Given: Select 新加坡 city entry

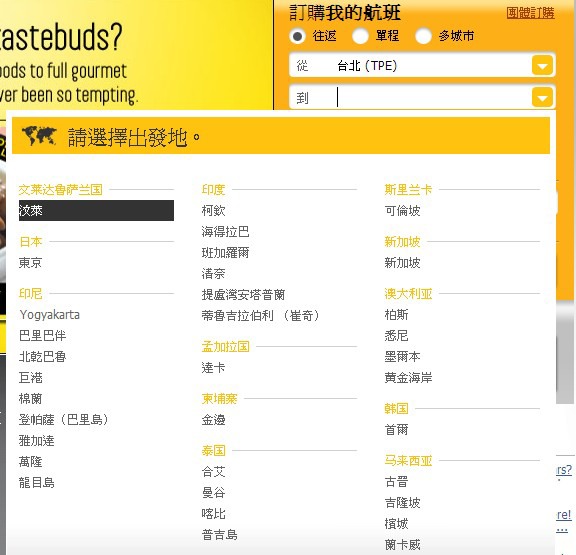Looking at the screenshot, I should click(x=402, y=263).
